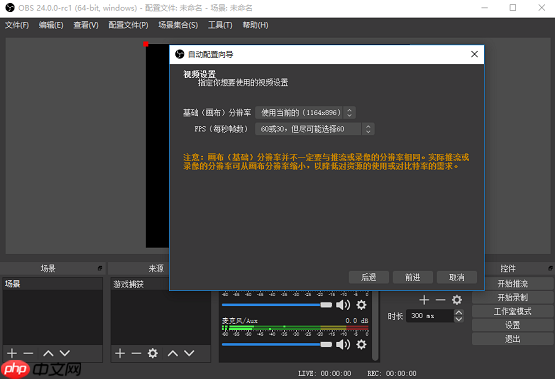Click the mixer panel vertical scrollbar
The width and height of the screenshot is (555, 379).
tap(376, 326)
